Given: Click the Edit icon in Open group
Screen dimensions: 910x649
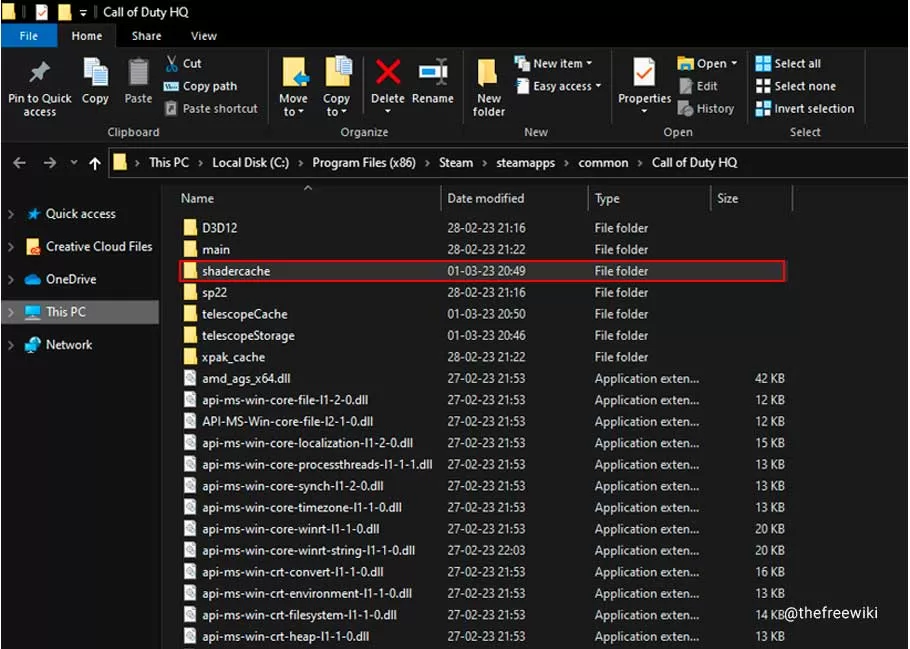Looking at the screenshot, I should coord(686,86).
